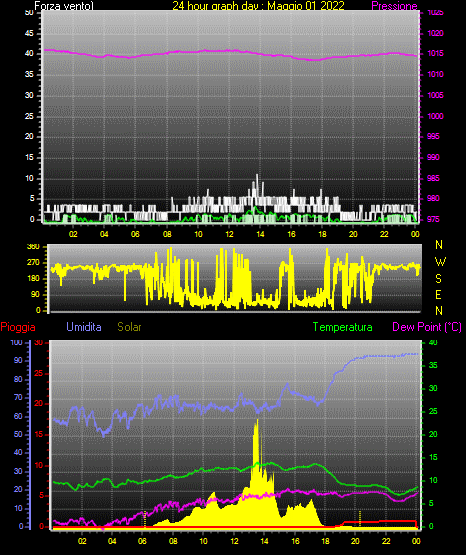This screenshot has width=466, height=555.
Task: Click the 975 pressure axis value
Action: tap(433, 219)
